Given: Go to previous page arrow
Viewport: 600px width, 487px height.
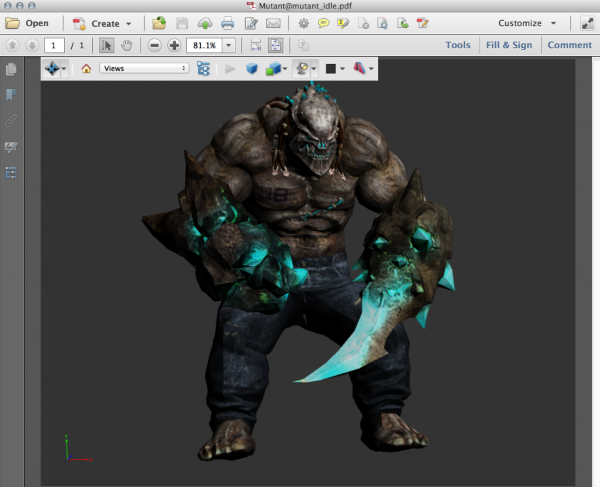Looking at the screenshot, I should (12, 46).
